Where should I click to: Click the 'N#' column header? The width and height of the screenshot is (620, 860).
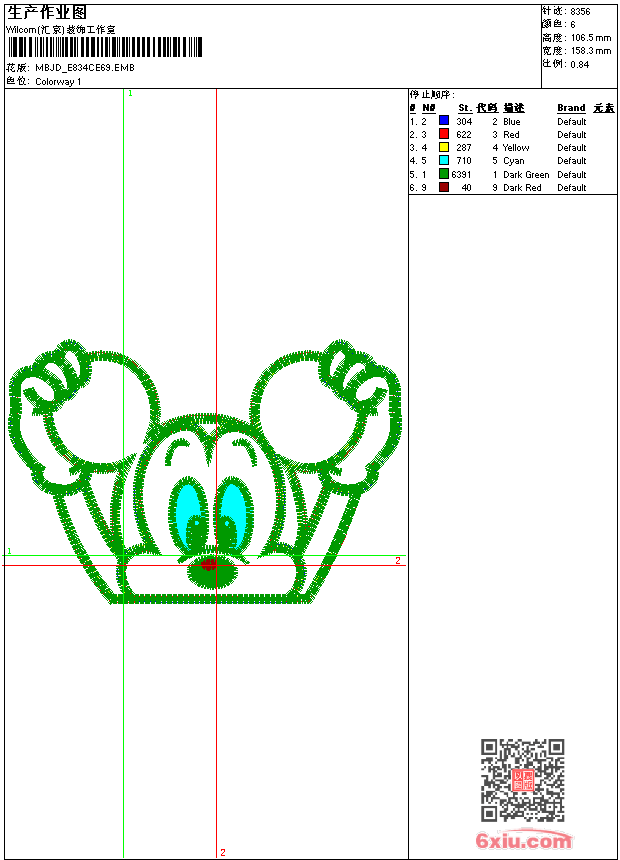point(429,108)
